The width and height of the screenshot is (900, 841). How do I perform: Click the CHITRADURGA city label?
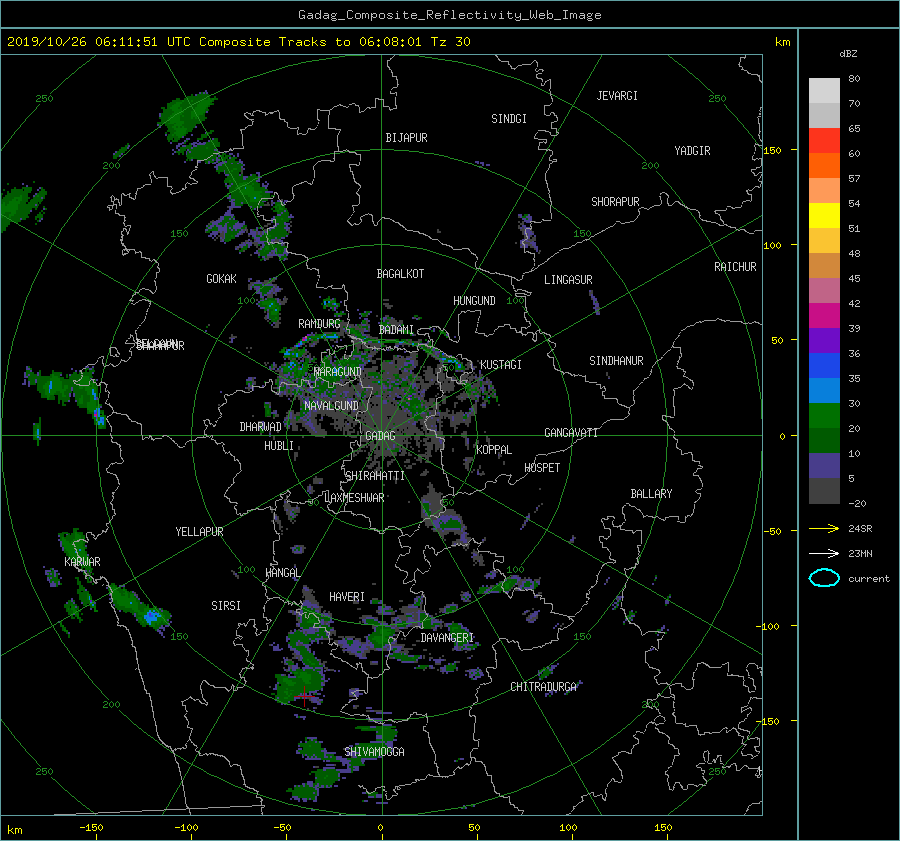click(x=543, y=687)
